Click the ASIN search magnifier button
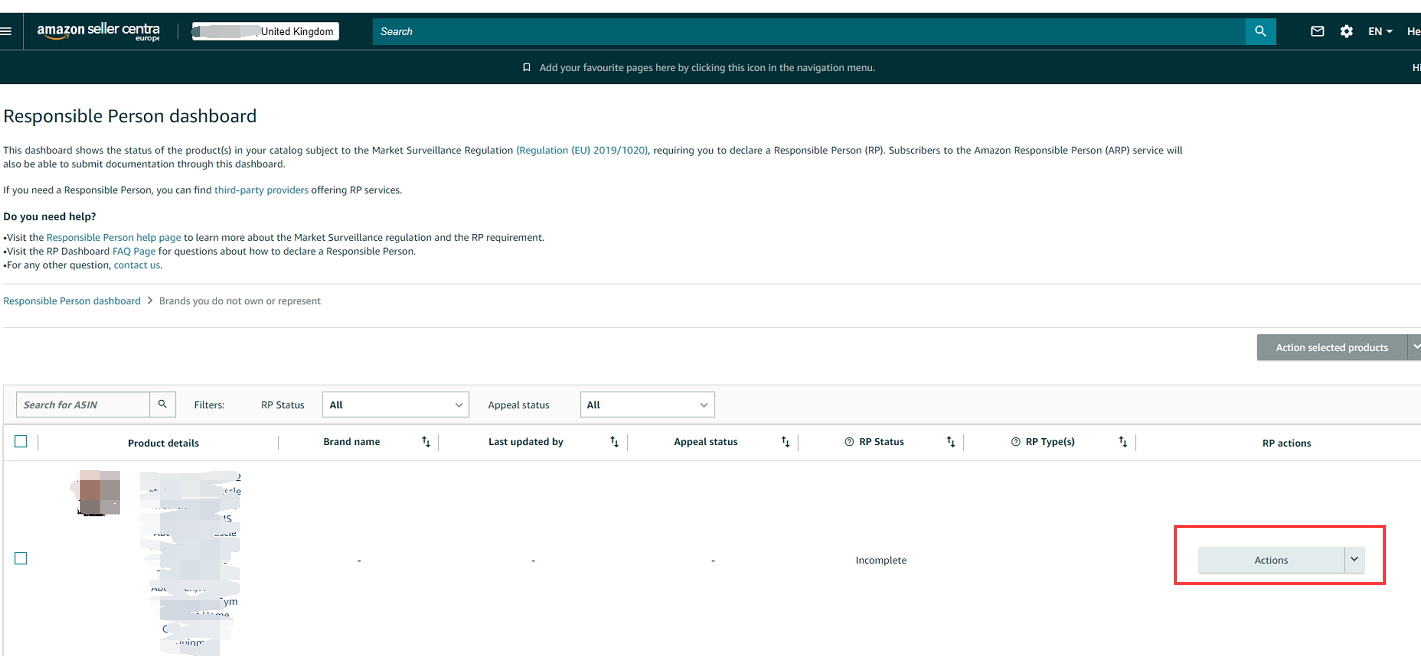Viewport: 1421px width, 656px height. [x=163, y=404]
